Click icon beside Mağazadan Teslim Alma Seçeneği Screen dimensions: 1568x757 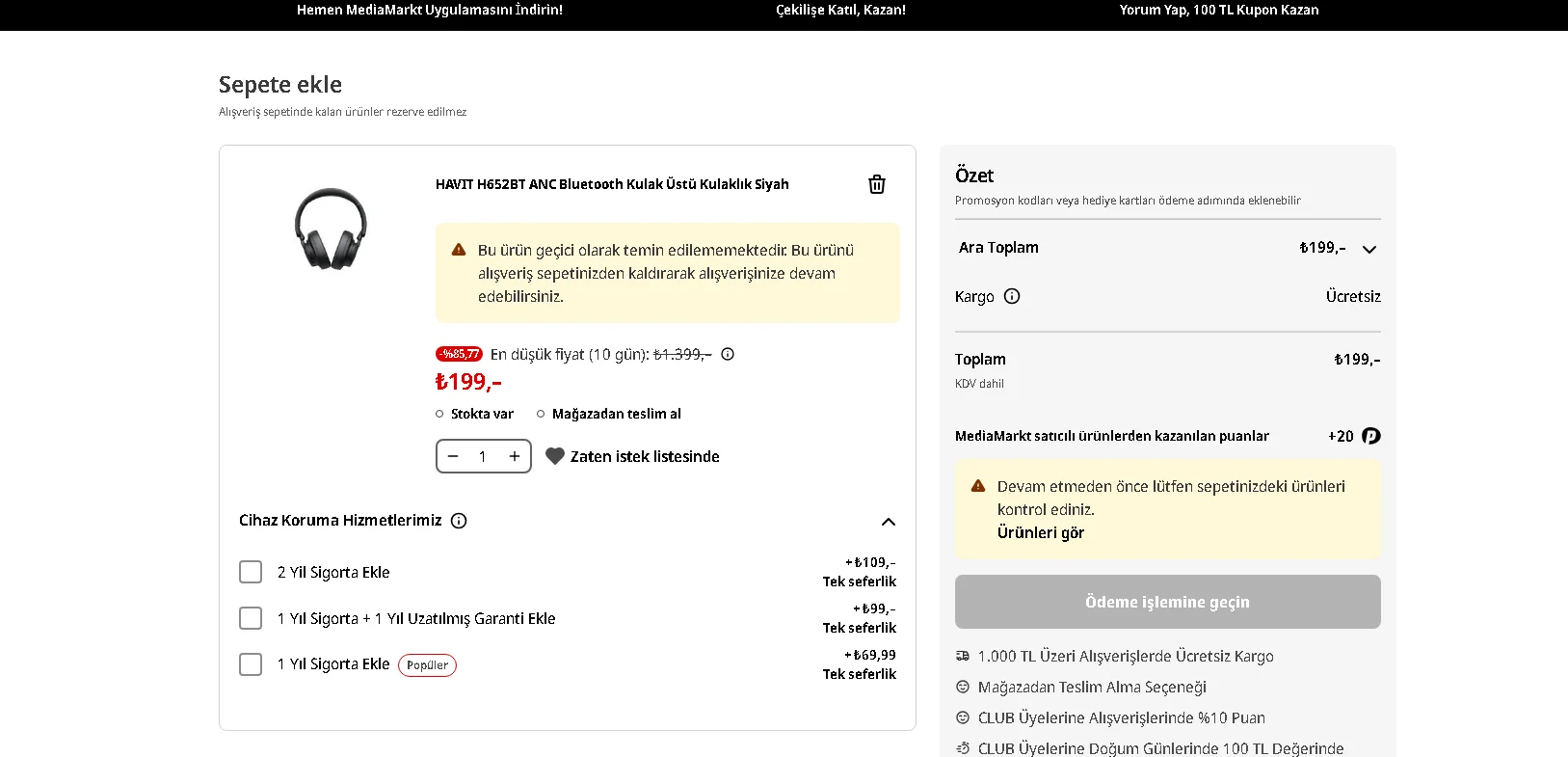click(962, 687)
